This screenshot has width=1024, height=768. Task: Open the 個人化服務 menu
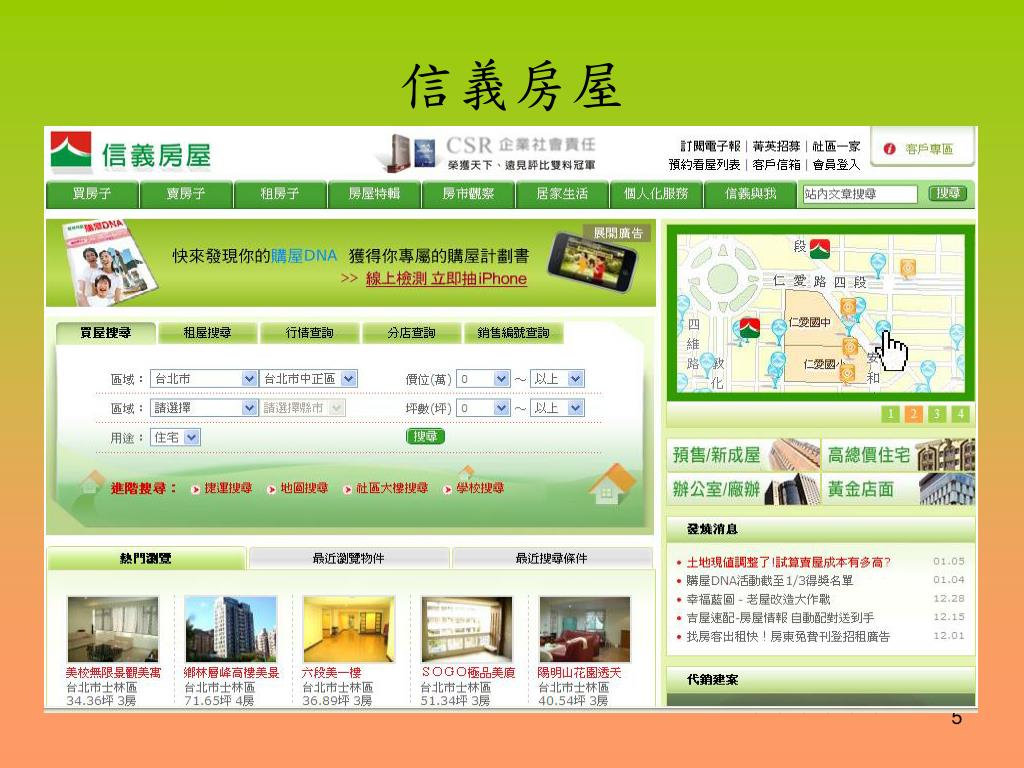pos(656,194)
